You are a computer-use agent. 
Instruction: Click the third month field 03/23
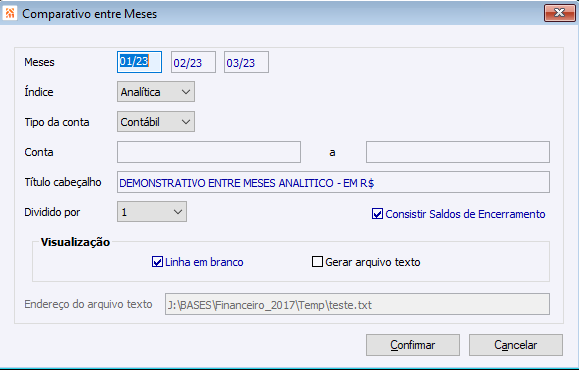click(x=246, y=62)
